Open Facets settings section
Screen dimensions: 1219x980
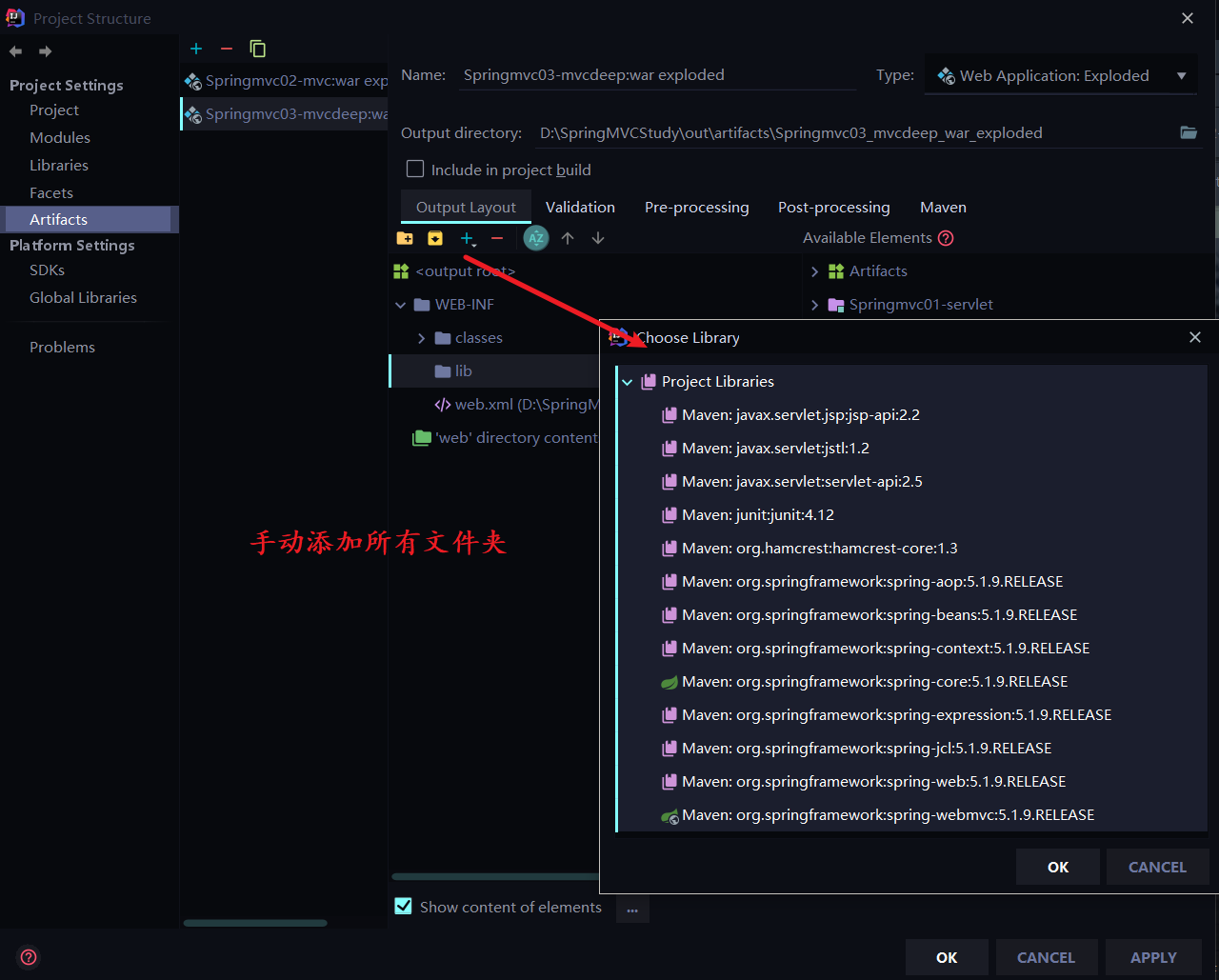click(51, 193)
